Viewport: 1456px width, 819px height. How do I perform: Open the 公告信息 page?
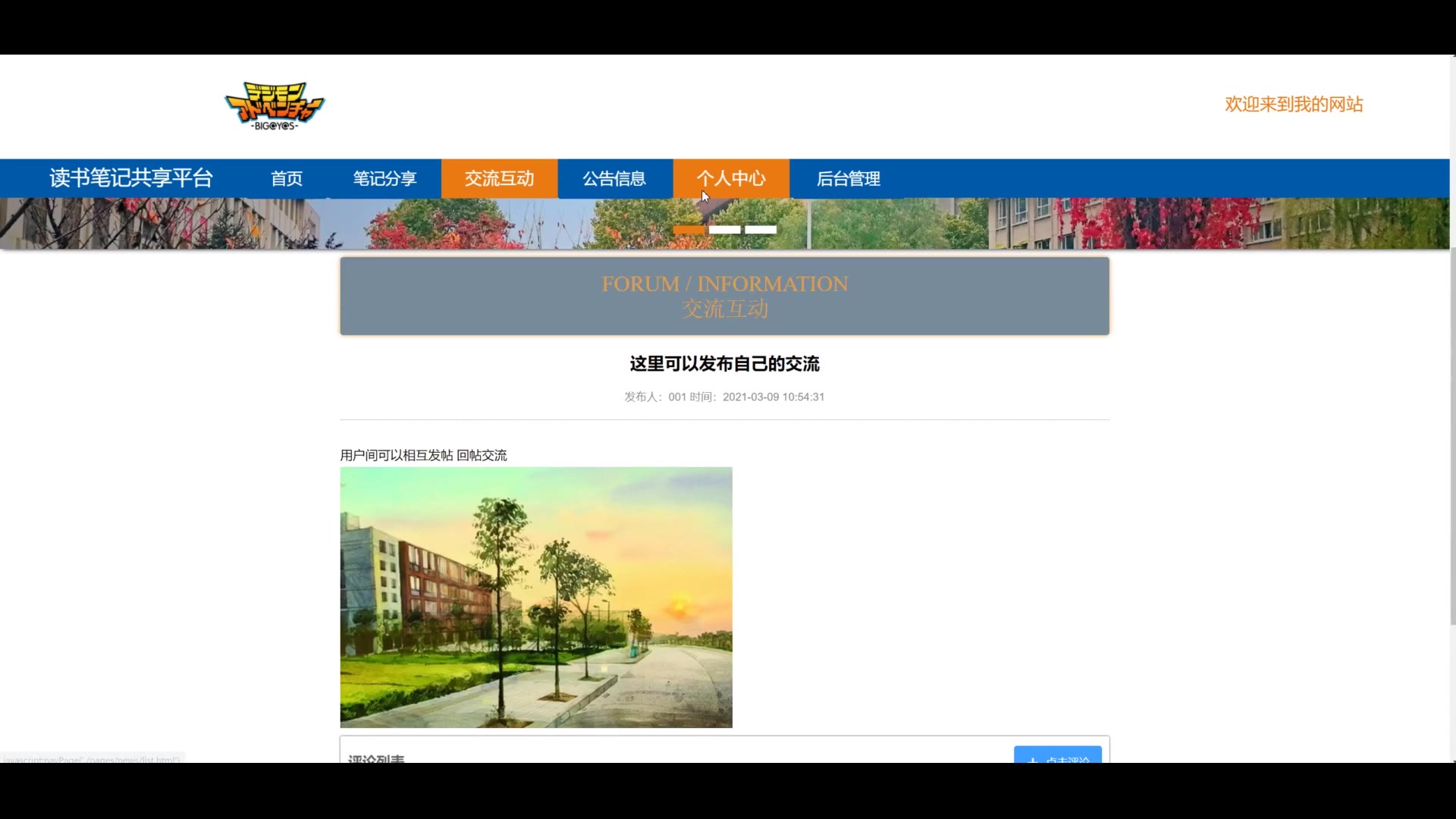614,179
